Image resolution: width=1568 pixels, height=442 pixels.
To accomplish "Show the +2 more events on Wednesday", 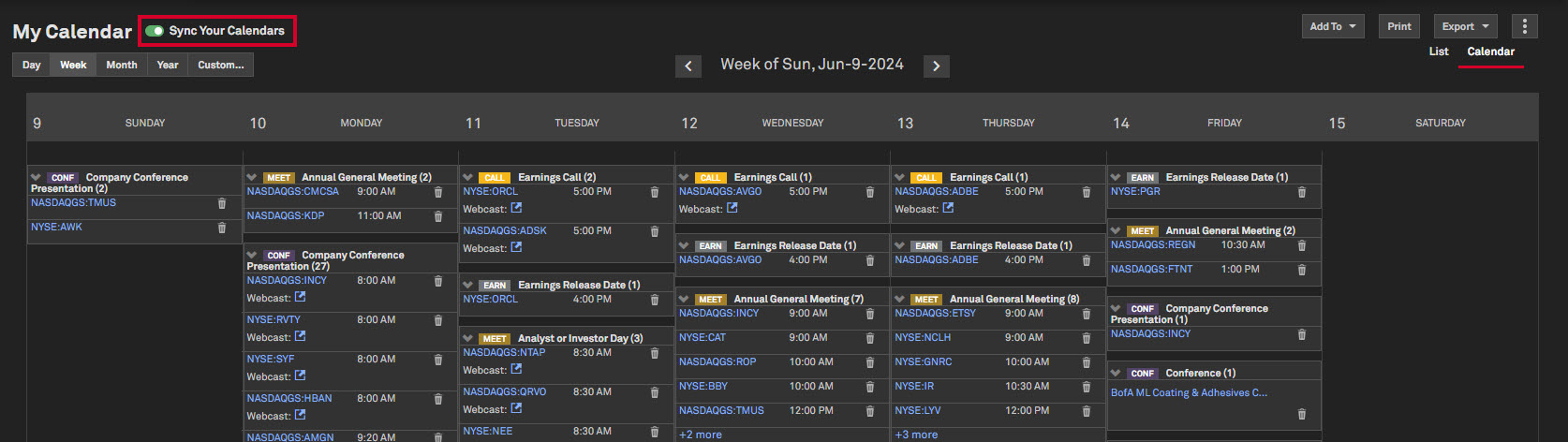I will [701, 435].
